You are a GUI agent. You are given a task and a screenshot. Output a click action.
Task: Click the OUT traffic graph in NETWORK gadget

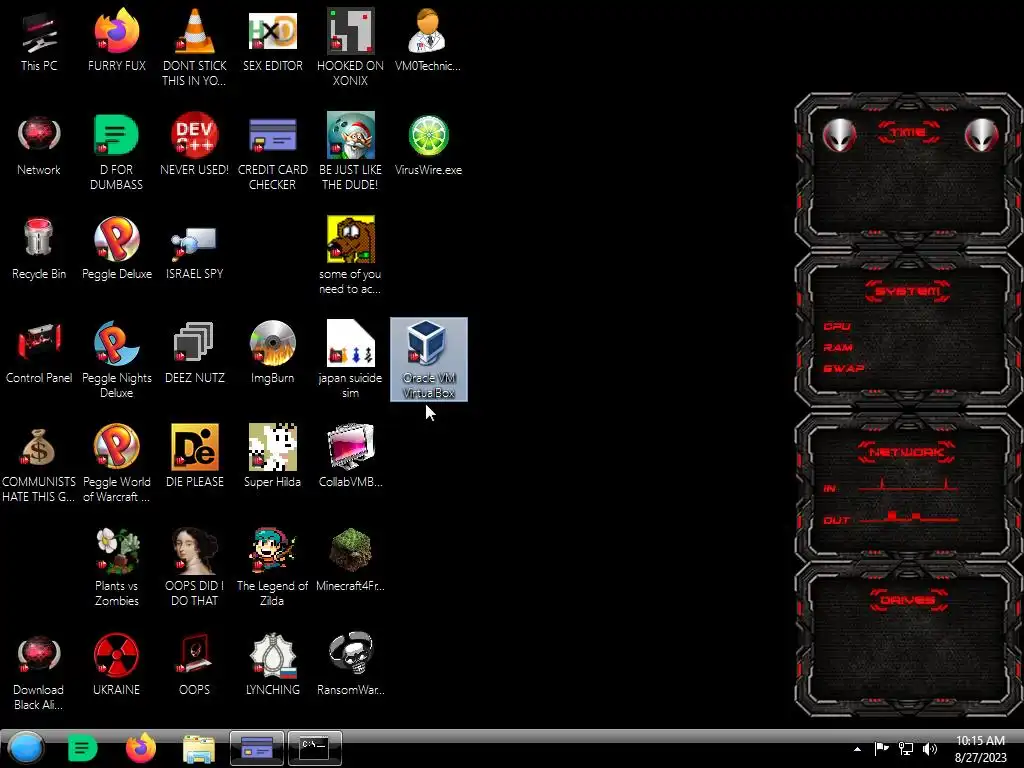click(908, 517)
